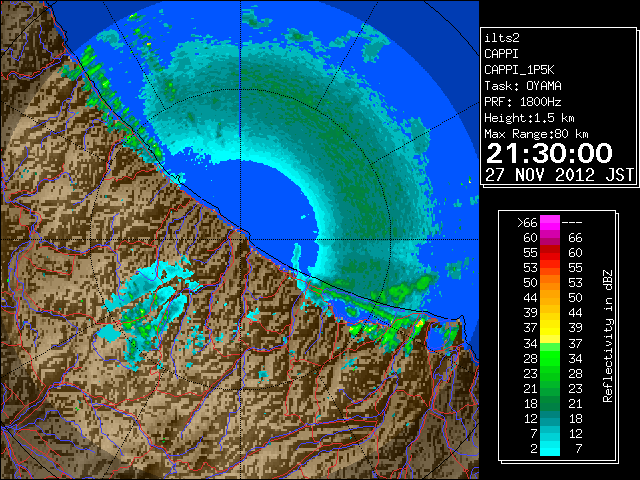Viewport: 640px width, 480px height.
Task: Pick the bright green 28–34 dBZ swatch
Action: point(550,358)
